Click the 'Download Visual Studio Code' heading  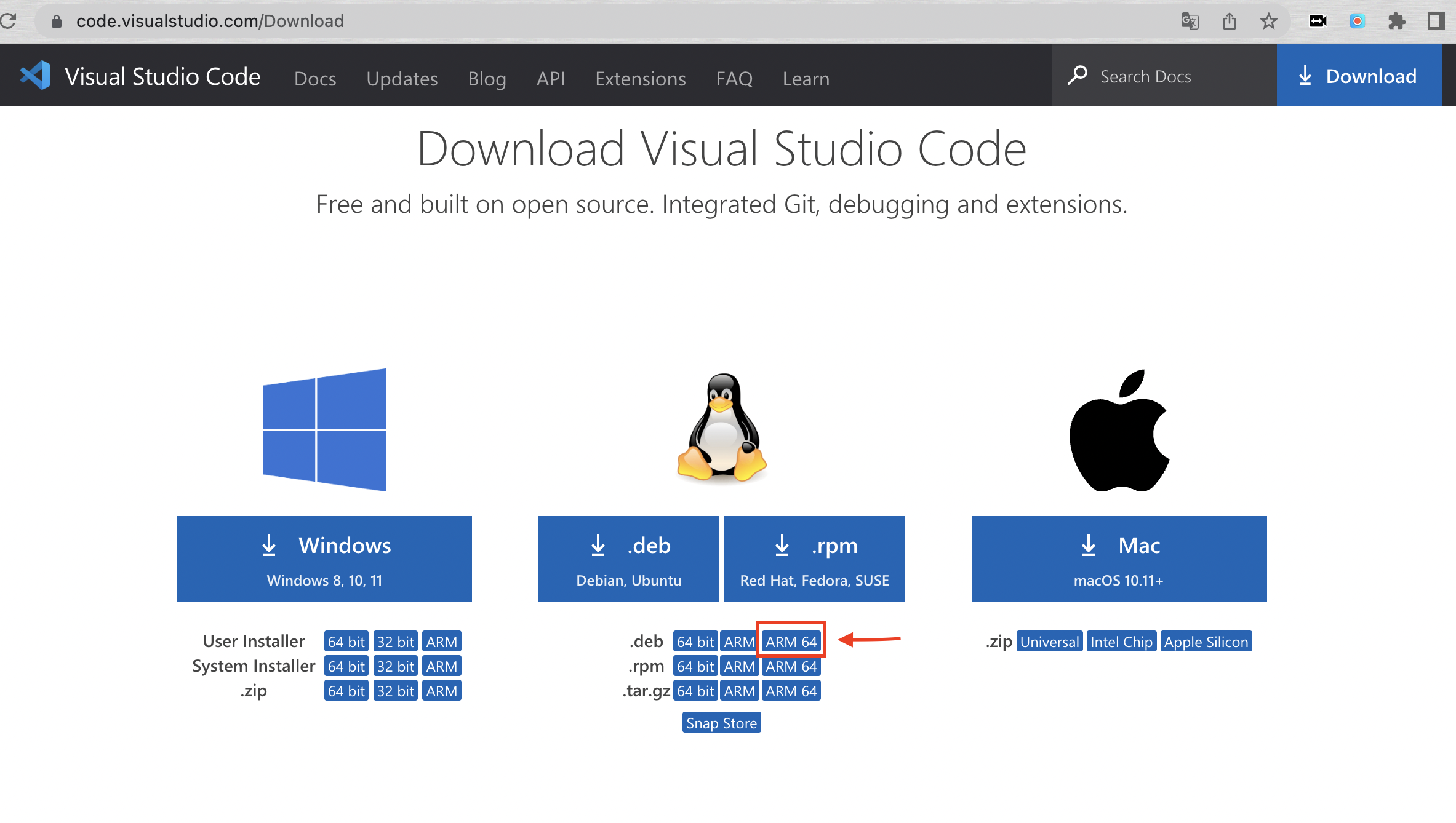tap(722, 149)
